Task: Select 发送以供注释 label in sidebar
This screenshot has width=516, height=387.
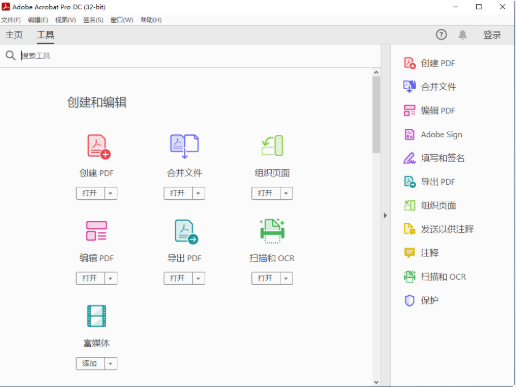Action: [447, 229]
